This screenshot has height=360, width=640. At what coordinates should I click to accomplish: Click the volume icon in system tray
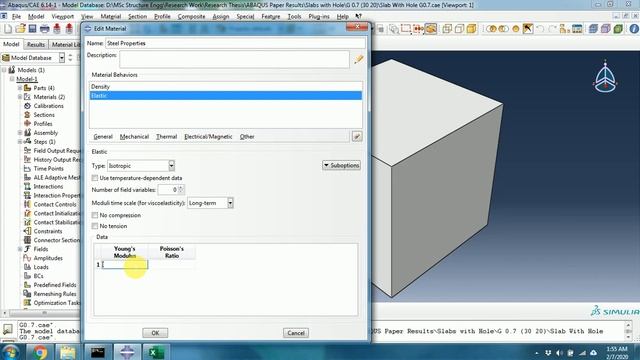(559, 353)
